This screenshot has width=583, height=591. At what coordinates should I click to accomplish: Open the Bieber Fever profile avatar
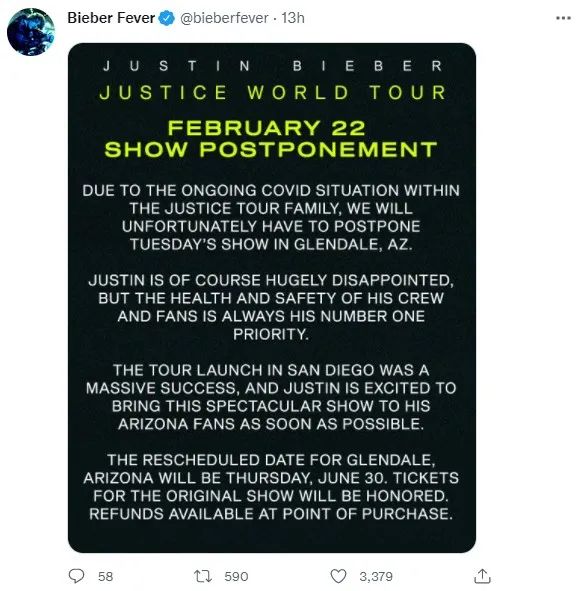(x=31, y=32)
